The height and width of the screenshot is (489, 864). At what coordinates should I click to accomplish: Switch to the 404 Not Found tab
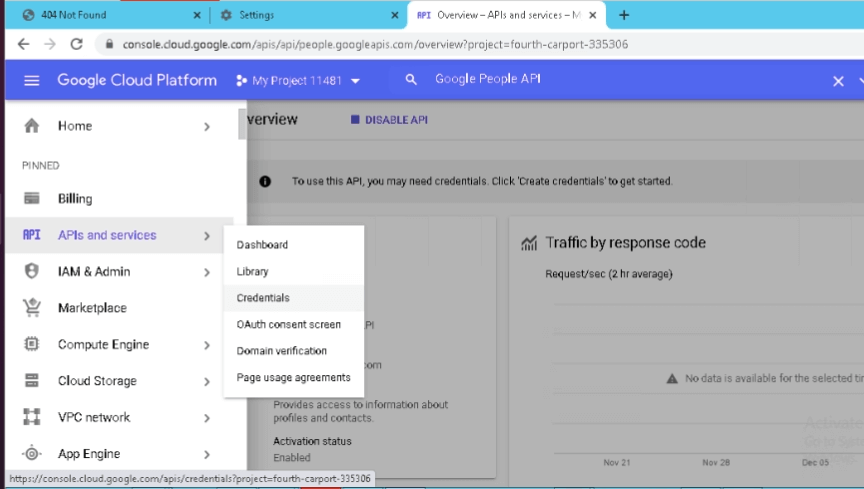(110, 15)
